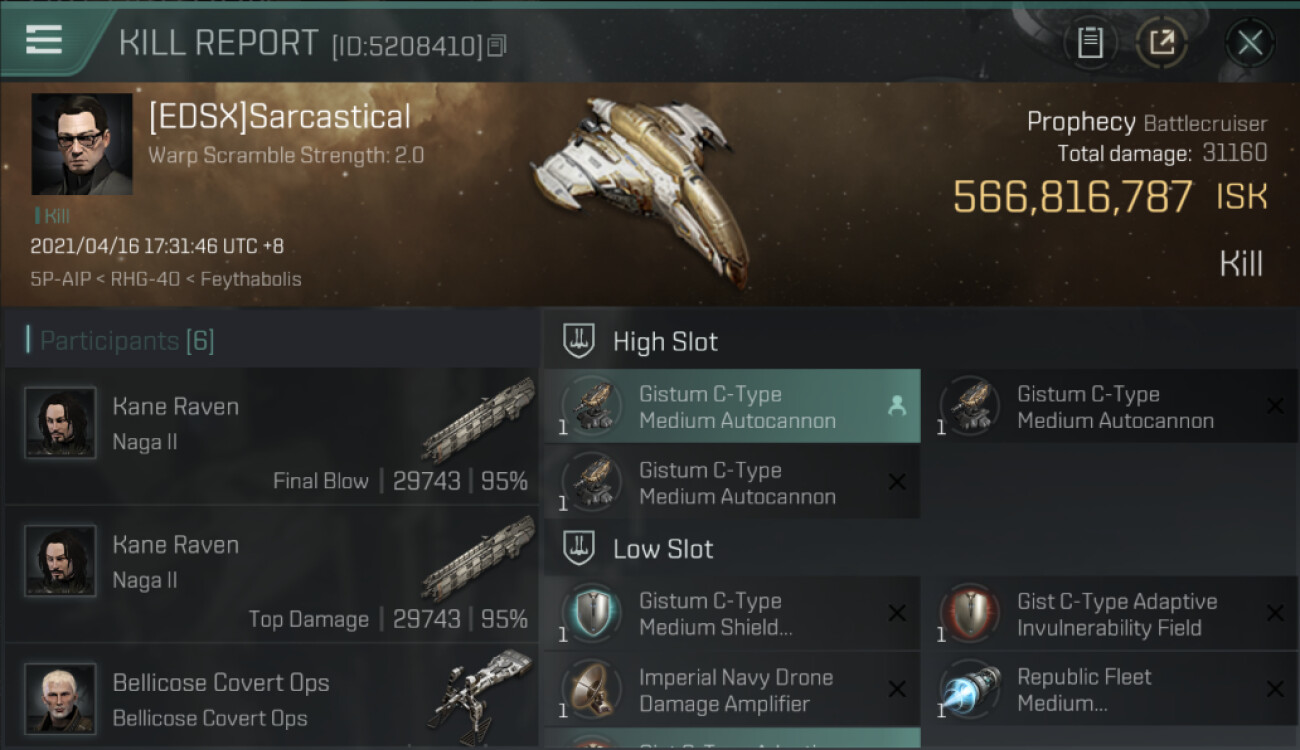This screenshot has height=750, width=1300.
Task: Open Kane Raven Final Blow participant entry
Action: click(x=271, y=436)
